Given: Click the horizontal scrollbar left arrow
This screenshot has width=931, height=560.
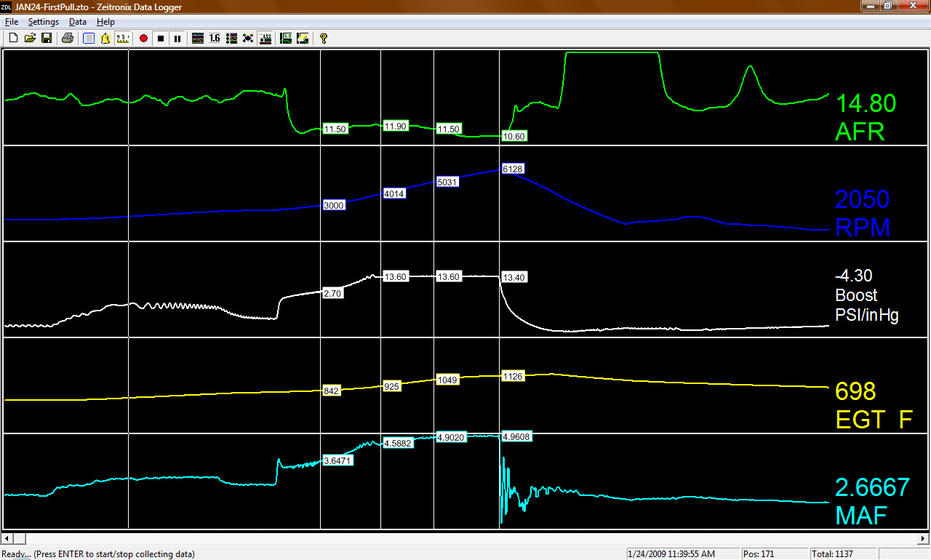Looking at the screenshot, I should (x=6, y=538).
